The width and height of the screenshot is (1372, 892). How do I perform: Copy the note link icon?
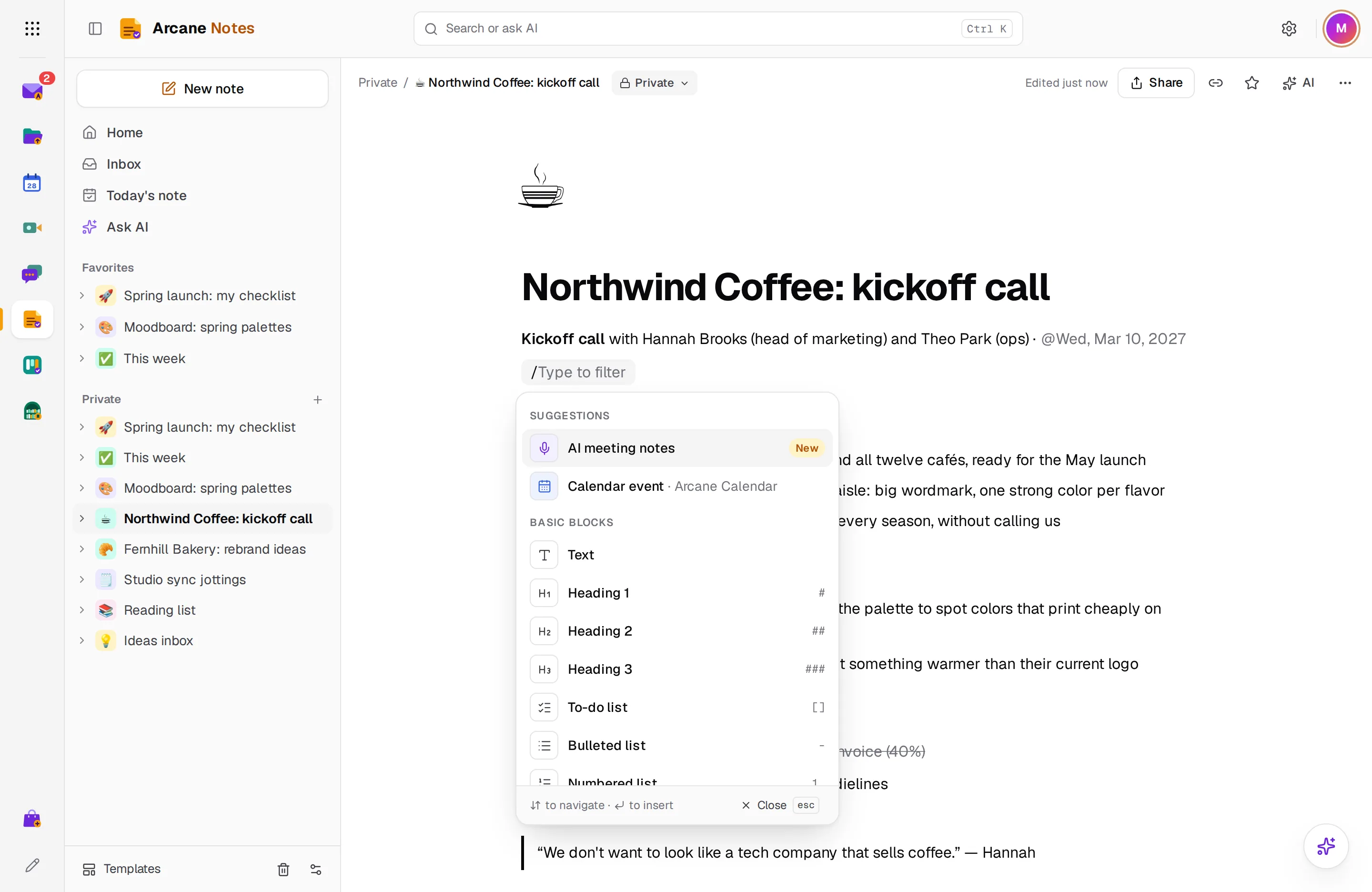(1215, 83)
